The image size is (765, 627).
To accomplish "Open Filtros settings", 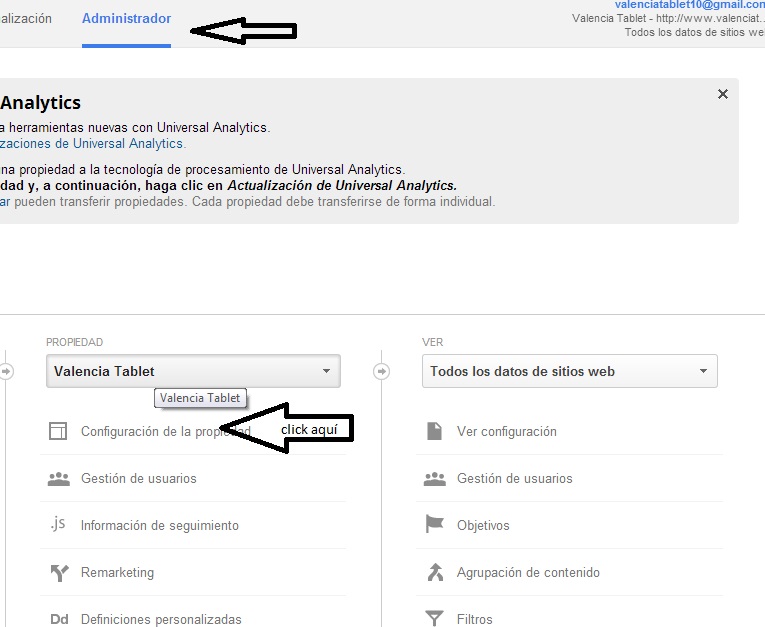I will point(474,619).
